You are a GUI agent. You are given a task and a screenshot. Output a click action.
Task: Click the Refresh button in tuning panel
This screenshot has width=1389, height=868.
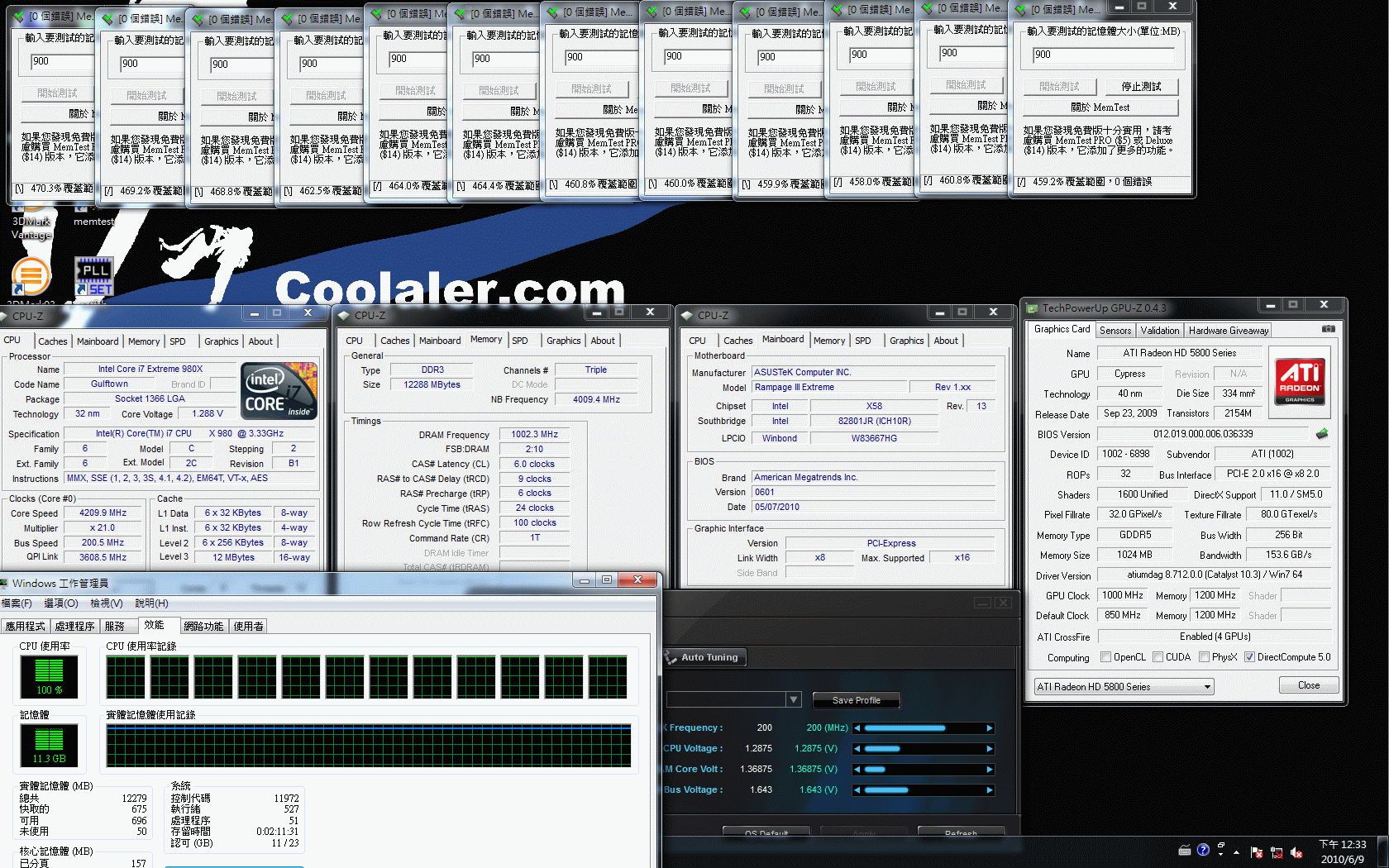tap(961, 832)
